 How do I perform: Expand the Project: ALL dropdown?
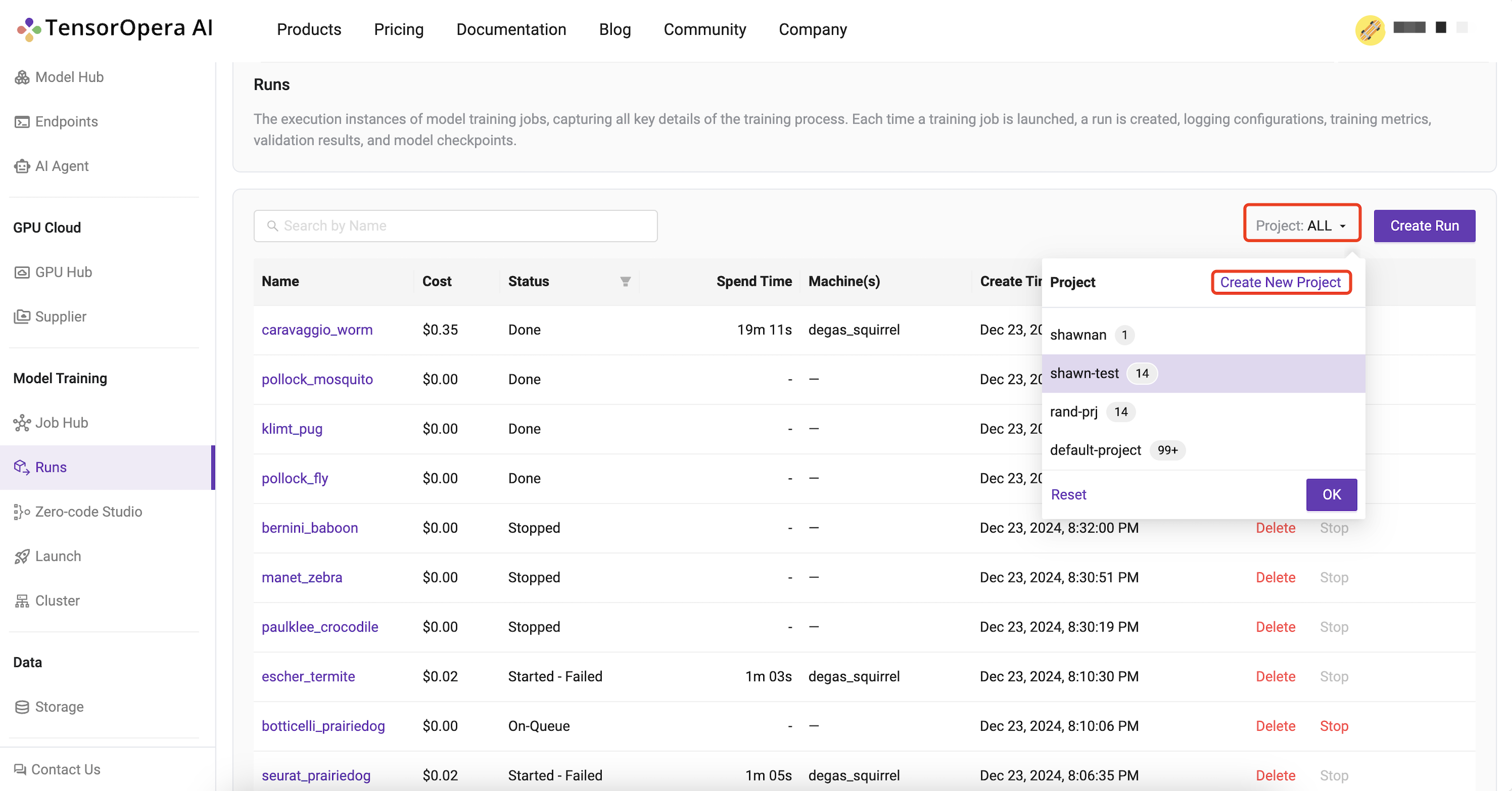1301,226
